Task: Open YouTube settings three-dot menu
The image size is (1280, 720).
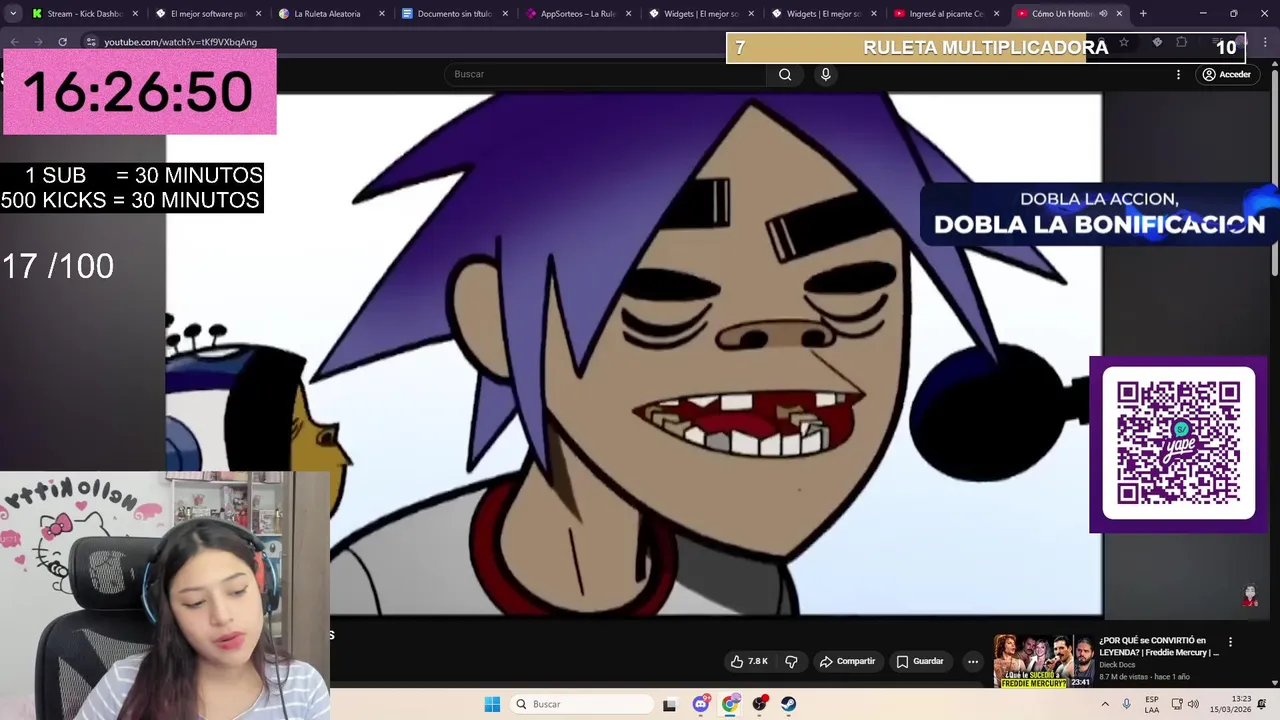Action: 1178,74
